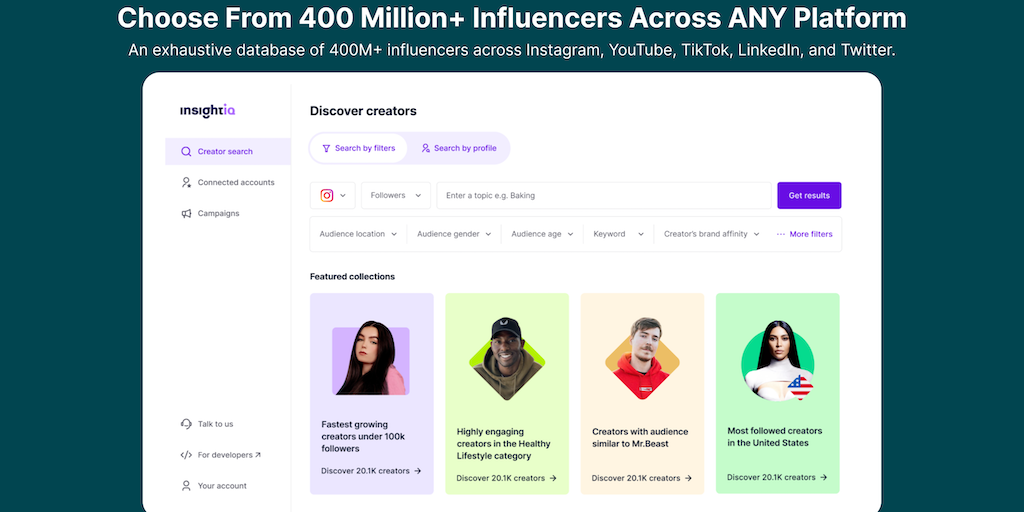Expand the Audience location filter

(x=358, y=234)
